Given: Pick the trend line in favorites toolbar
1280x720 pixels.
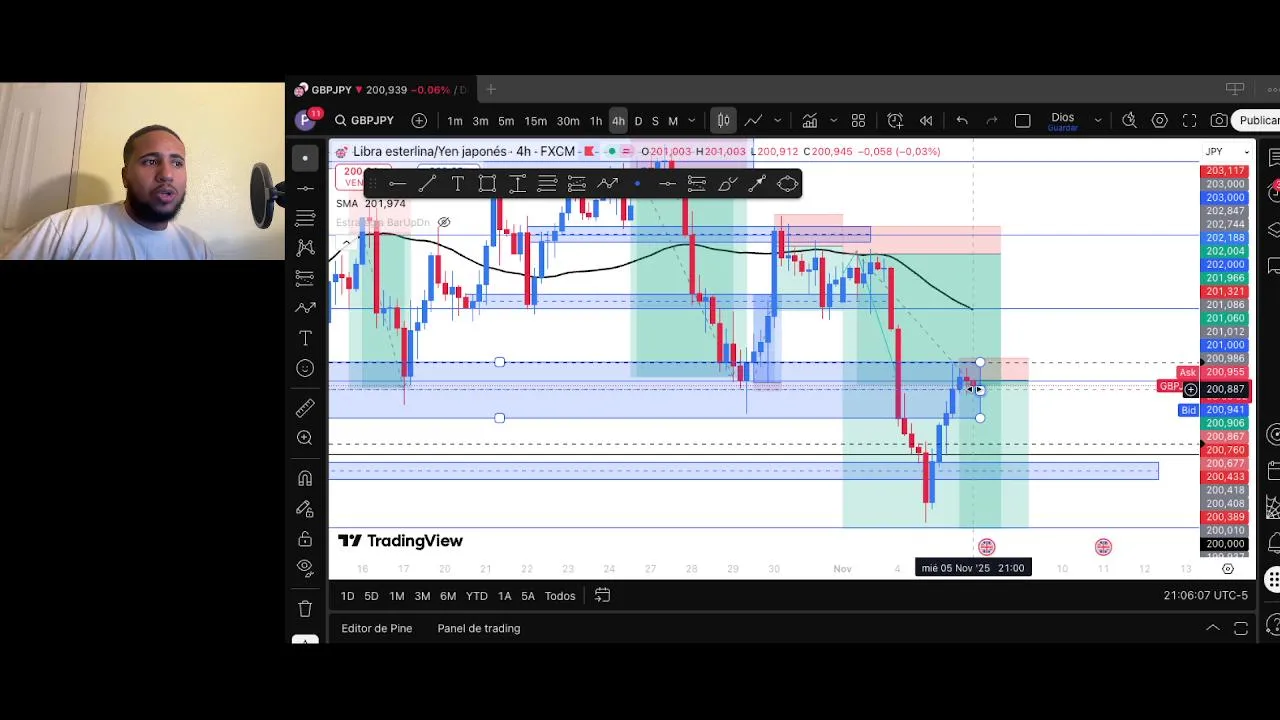Looking at the screenshot, I should coord(427,183).
